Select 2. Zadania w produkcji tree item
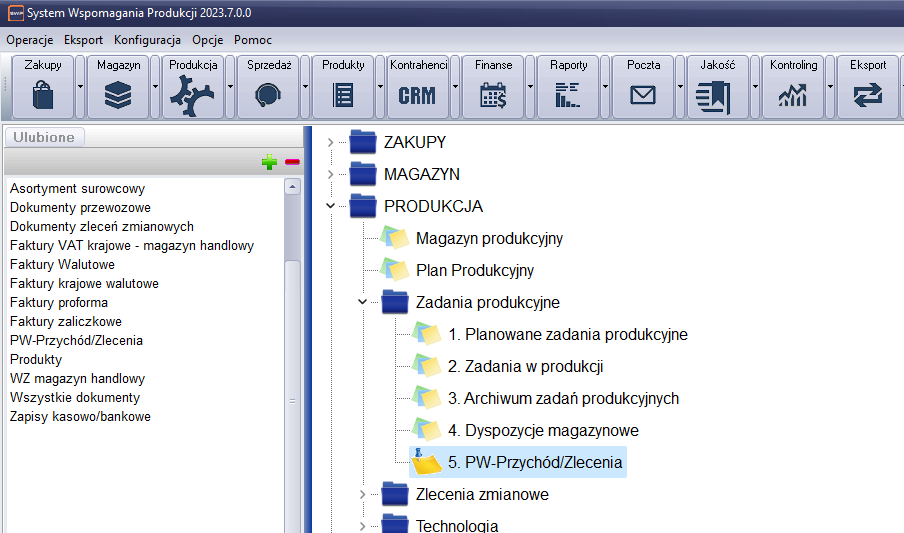 (525, 367)
